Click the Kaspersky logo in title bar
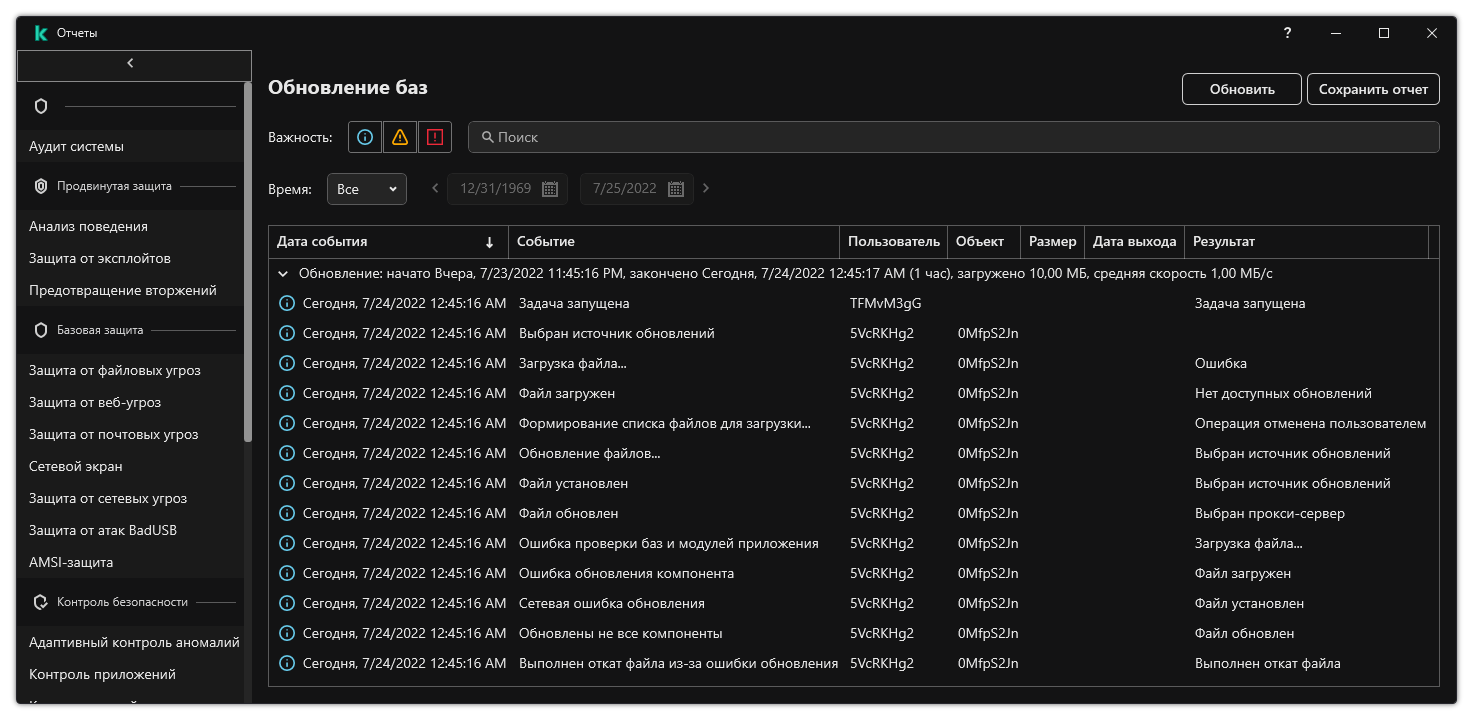The width and height of the screenshot is (1473, 720). [x=41, y=33]
